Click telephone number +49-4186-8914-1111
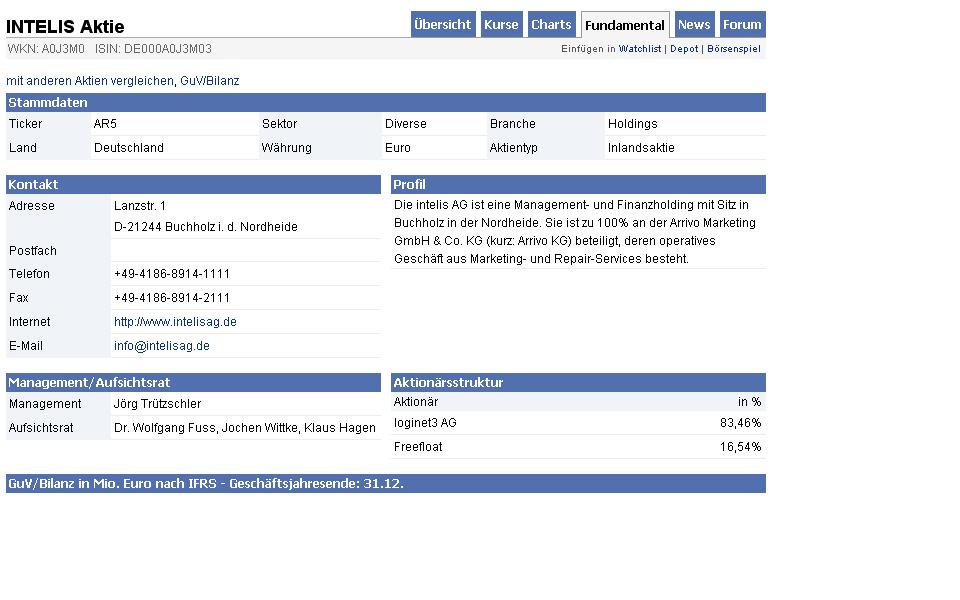The height and width of the screenshot is (600, 960). (x=172, y=274)
